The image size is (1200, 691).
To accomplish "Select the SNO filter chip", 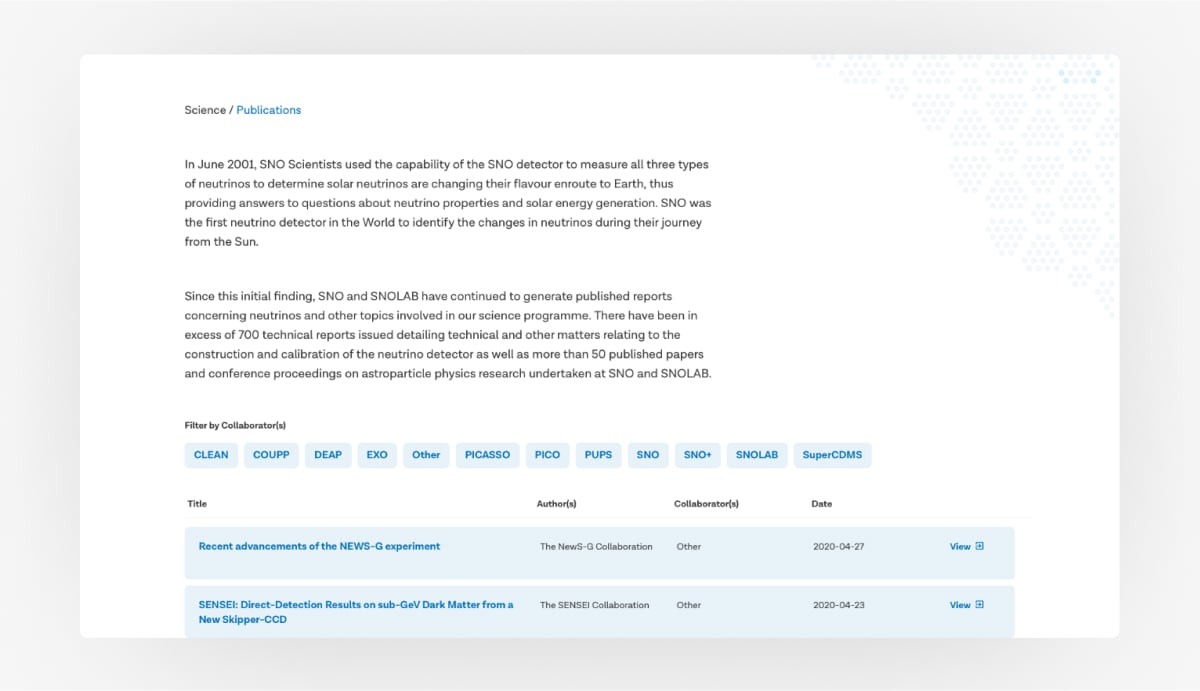I will click(648, 455).
